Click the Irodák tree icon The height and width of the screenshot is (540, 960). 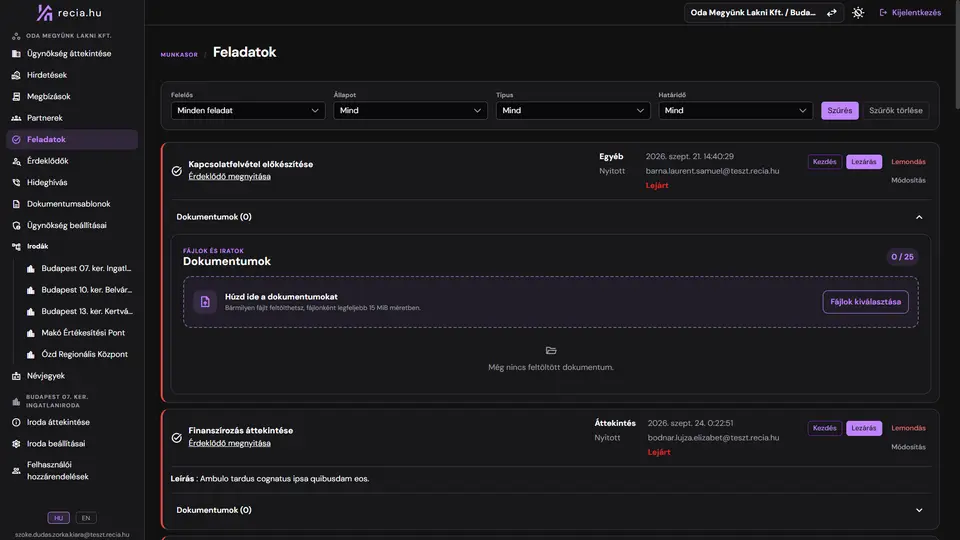(x=17, y=246)
